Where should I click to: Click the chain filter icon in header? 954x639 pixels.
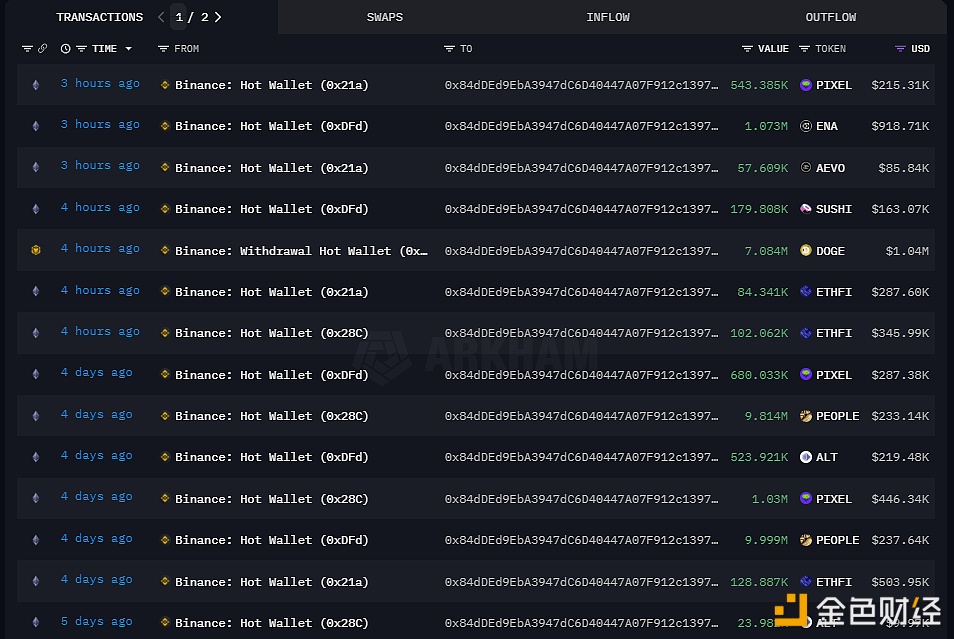point(27,49)
